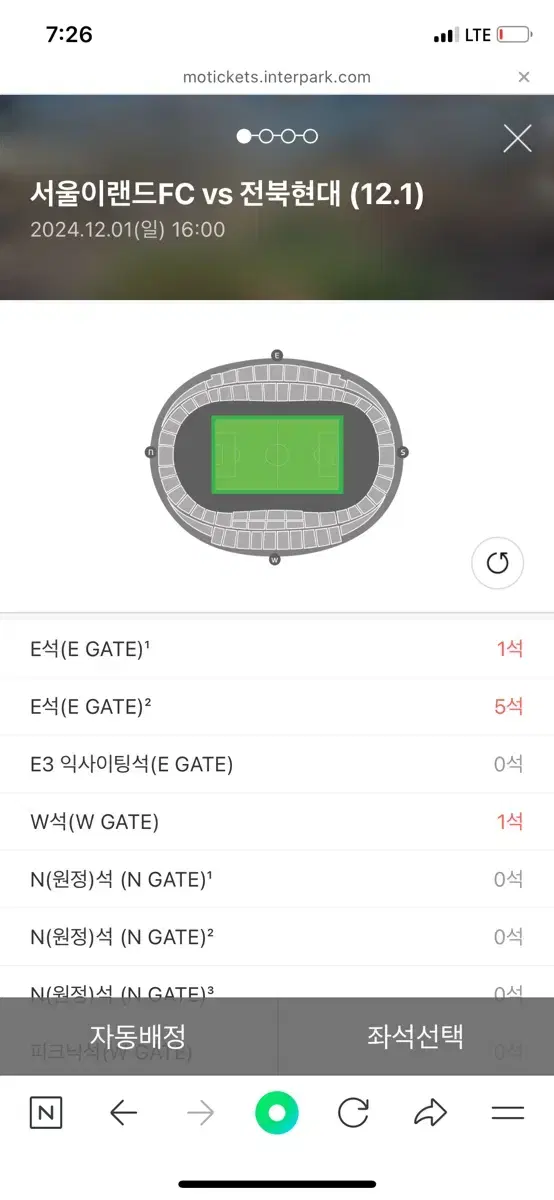Image resolution: width=554 pixels, height=1200 pixels.
Task: Select the E gate marker on stadium map
Action: [277, 355]
